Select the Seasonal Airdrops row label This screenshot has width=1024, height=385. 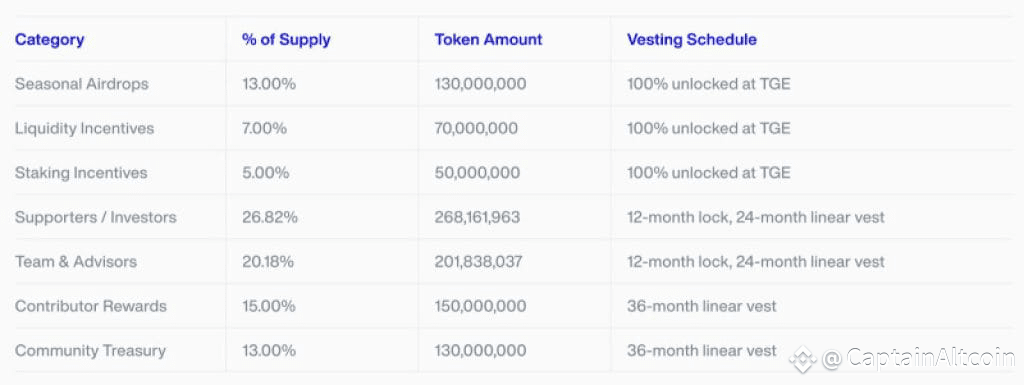pos(82,84)
